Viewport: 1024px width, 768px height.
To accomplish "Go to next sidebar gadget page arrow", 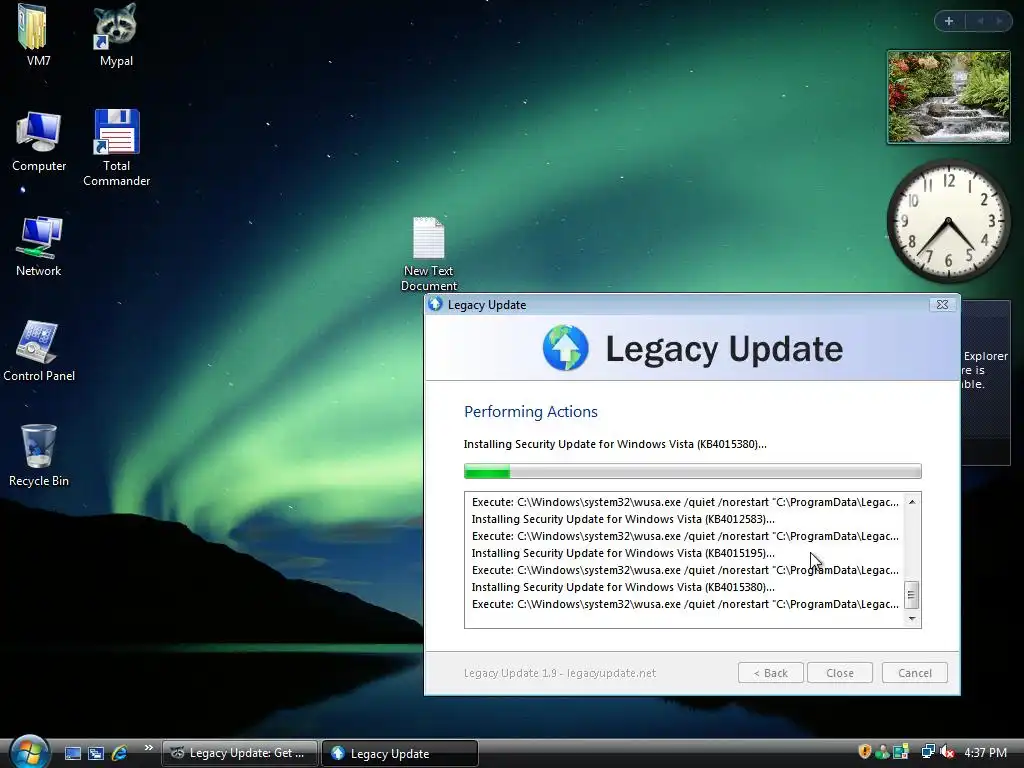I will (999, 21).
